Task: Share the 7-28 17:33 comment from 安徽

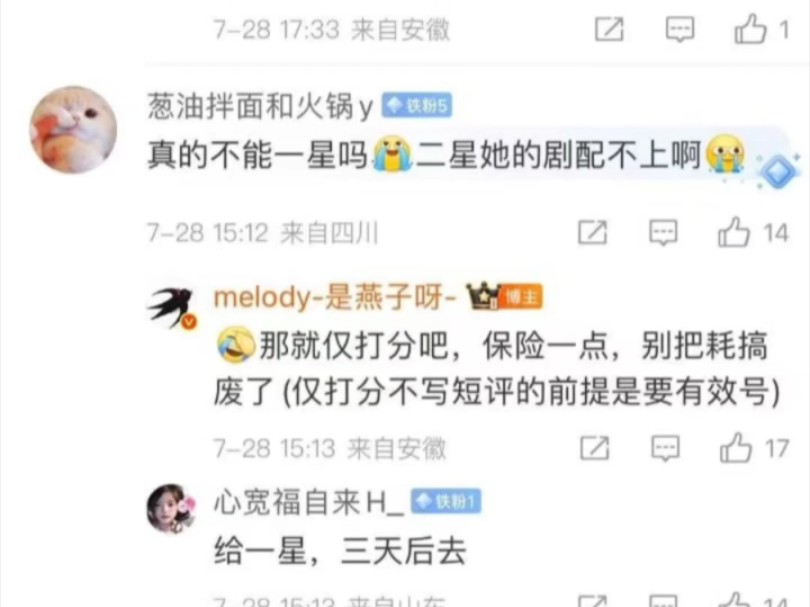Action: point(610,29)
